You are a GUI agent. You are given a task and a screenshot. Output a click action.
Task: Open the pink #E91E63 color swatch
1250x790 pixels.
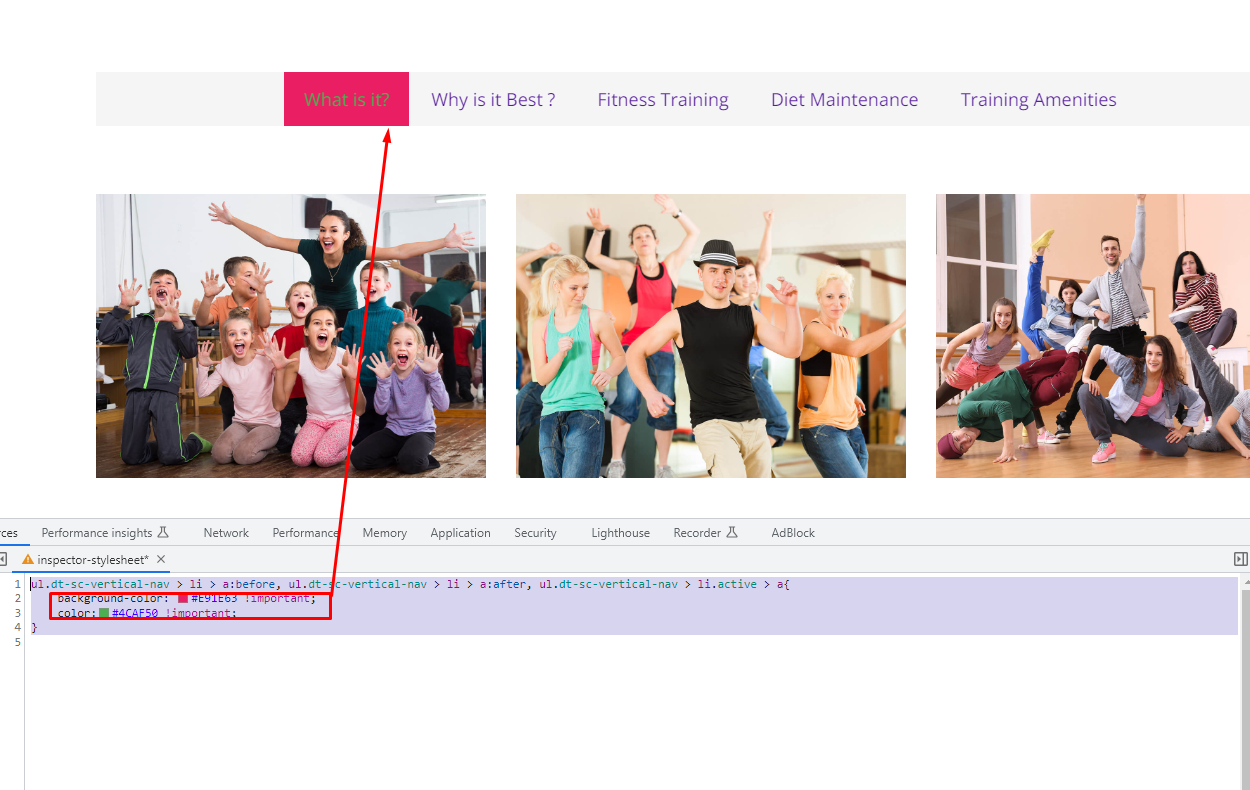[183, 598]
